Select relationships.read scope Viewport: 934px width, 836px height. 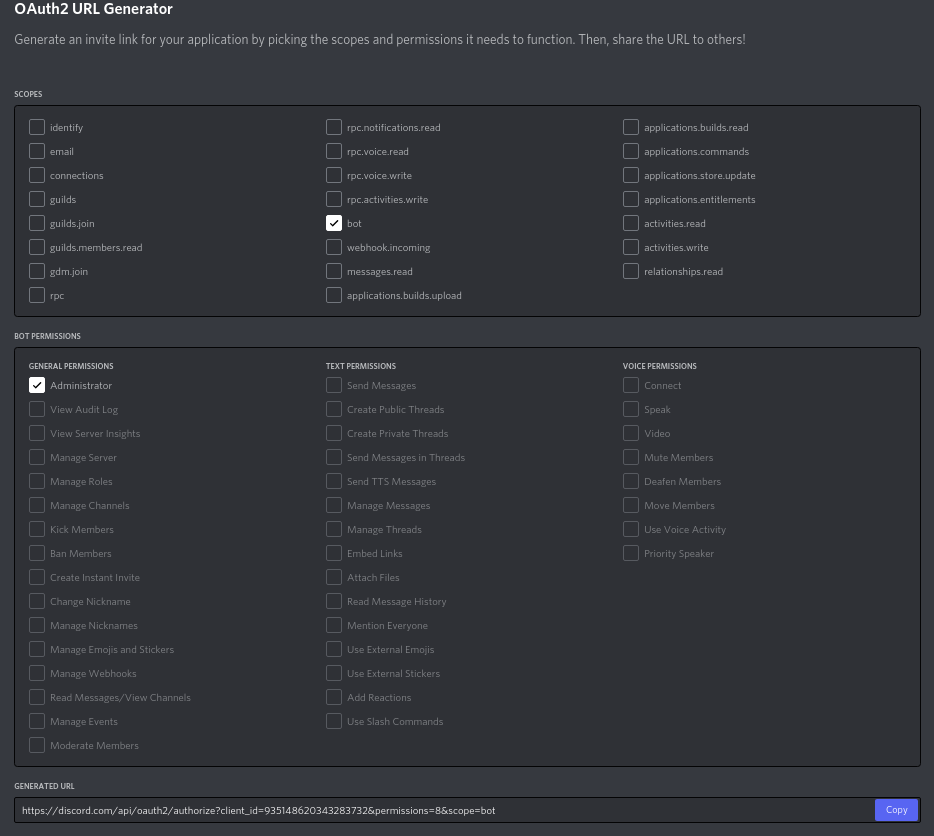coord(631,271)
